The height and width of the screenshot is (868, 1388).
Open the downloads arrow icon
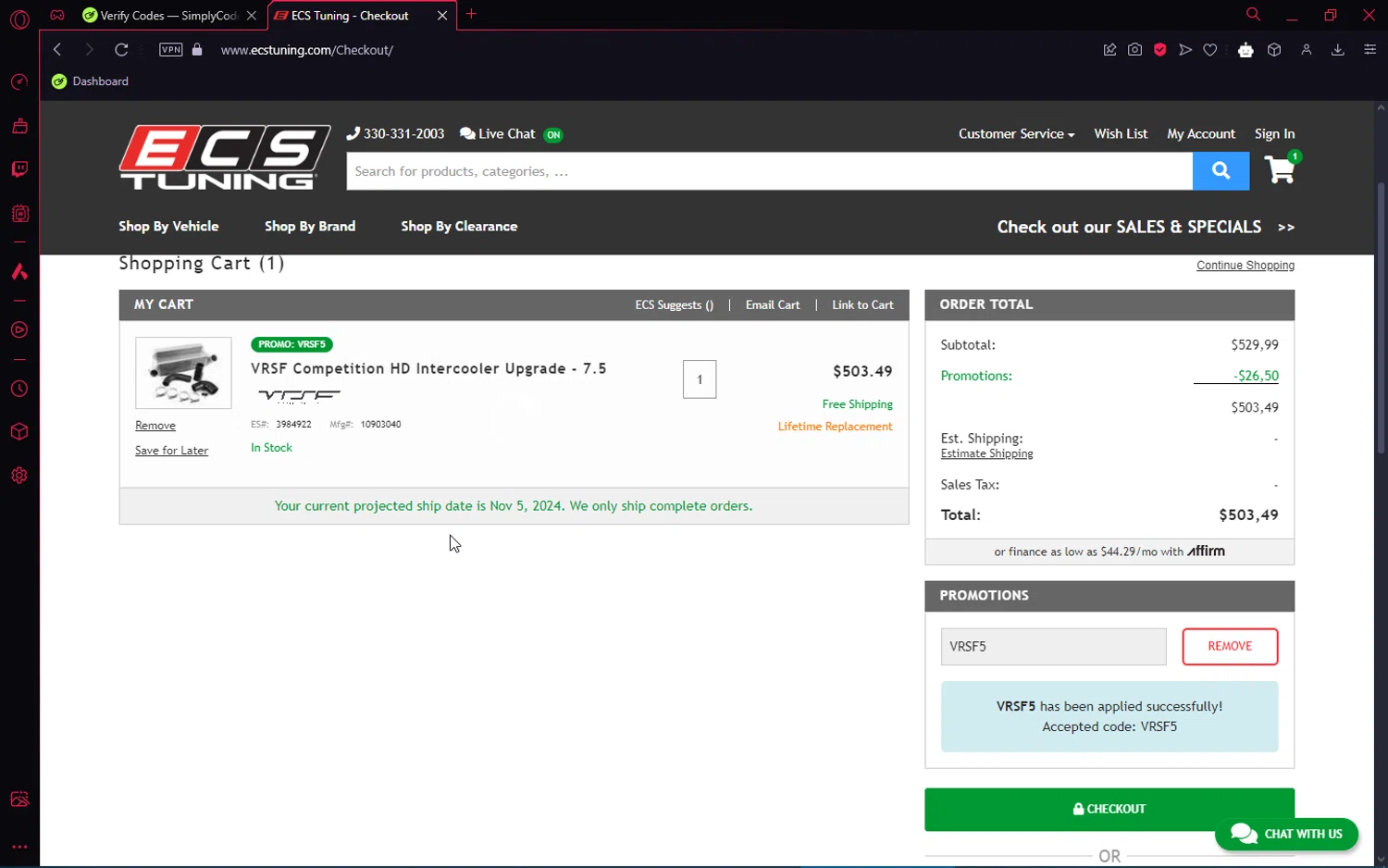click(x=1337, y=50)
